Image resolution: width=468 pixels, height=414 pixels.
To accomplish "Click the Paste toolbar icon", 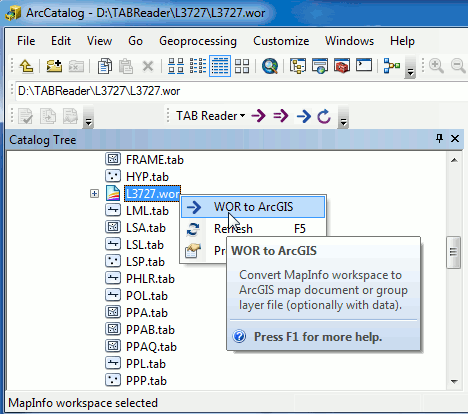I will point(126,66).
